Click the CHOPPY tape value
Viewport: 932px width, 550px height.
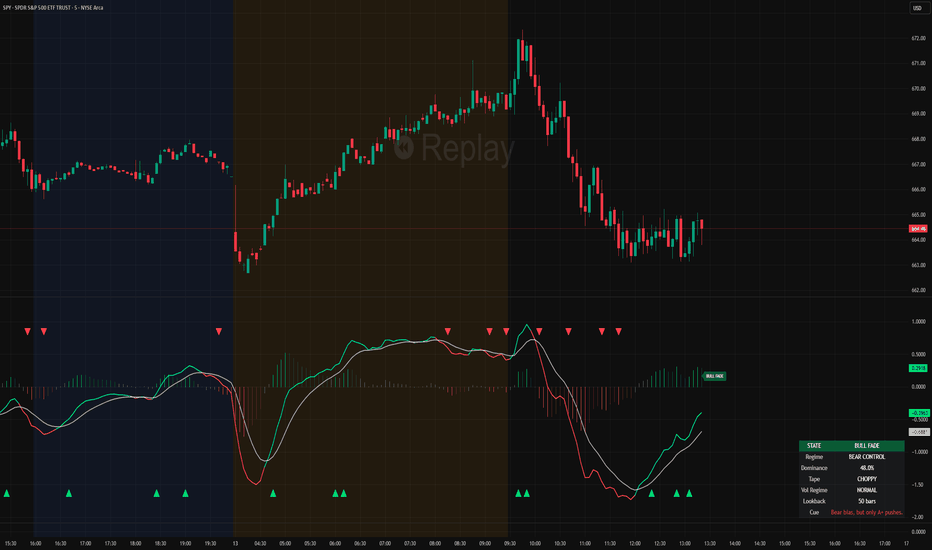click(867, 479)
